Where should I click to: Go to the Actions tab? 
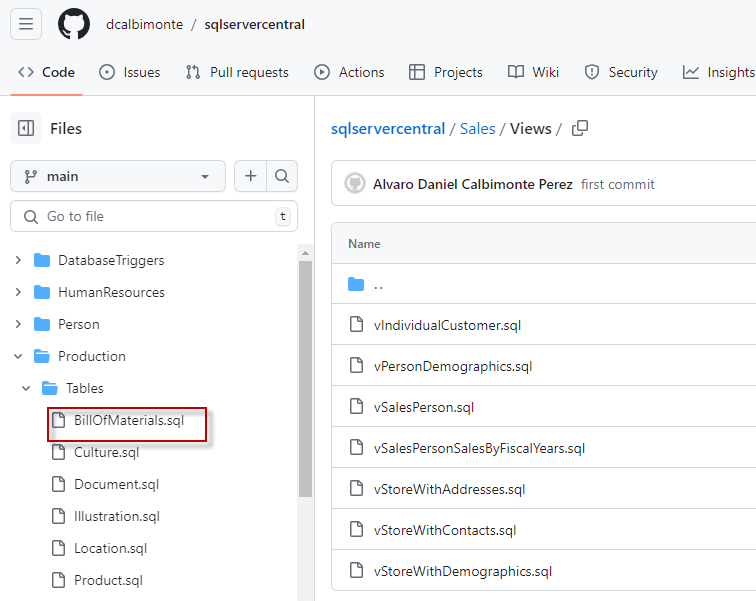click(x=349, y=72)
